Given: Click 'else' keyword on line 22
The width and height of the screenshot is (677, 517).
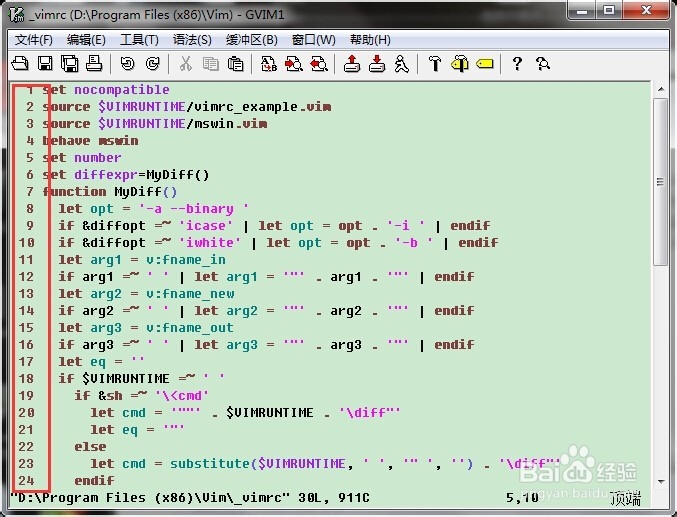Looking at the screenshot, I should click(x=90, y=447).
